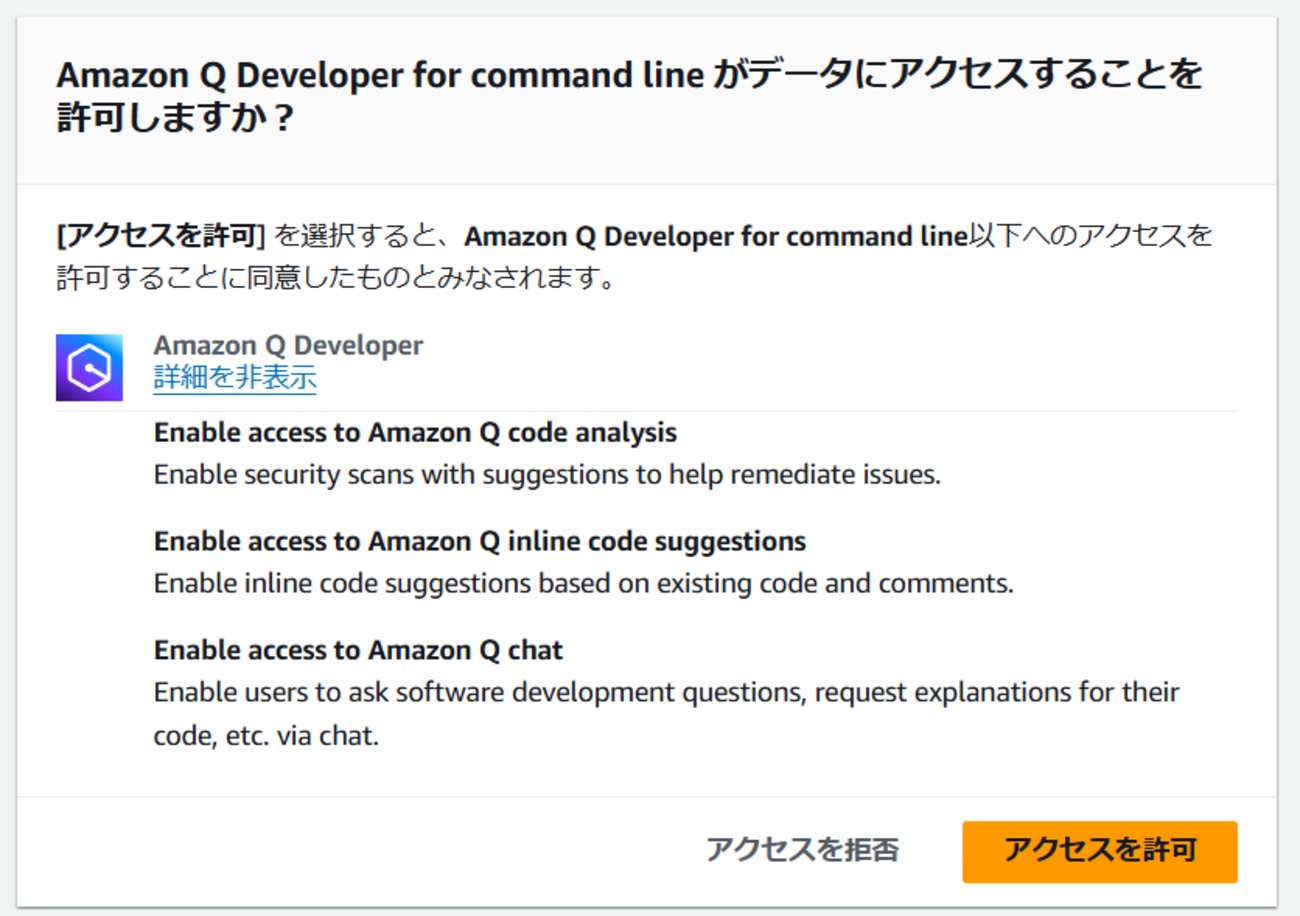Collapse details via 詳細を非表示 link
The image size is (1300, 916).
click(x=235, y=378)
